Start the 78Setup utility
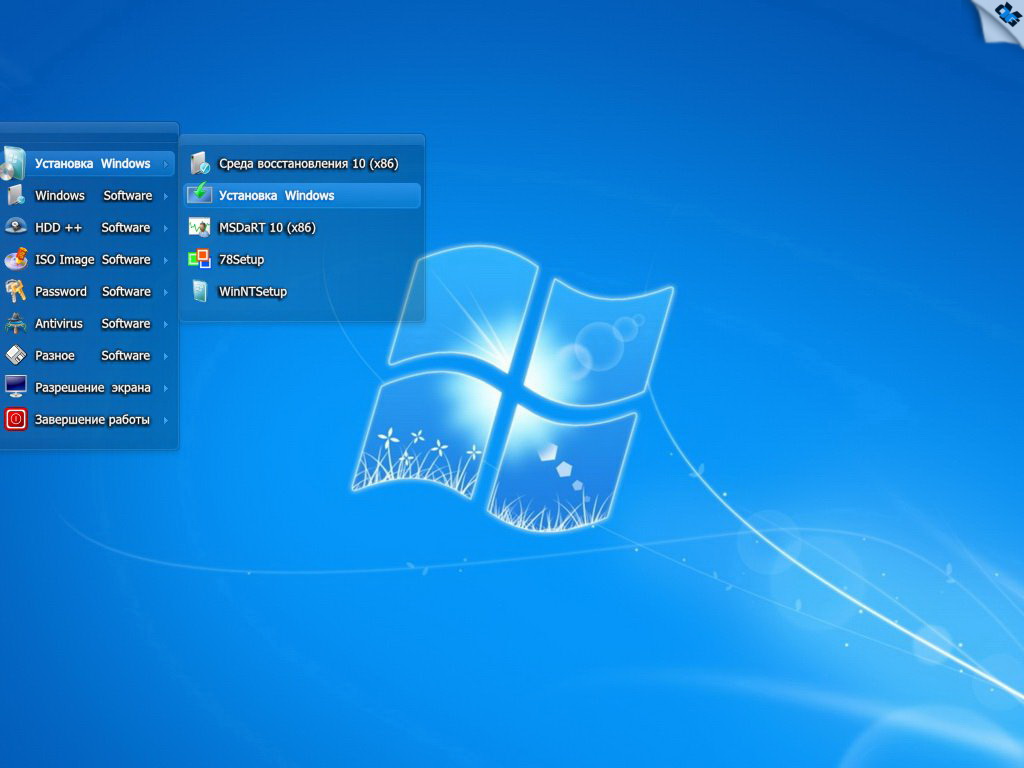This screenshot has width=1024, height=768. point(302,259)
